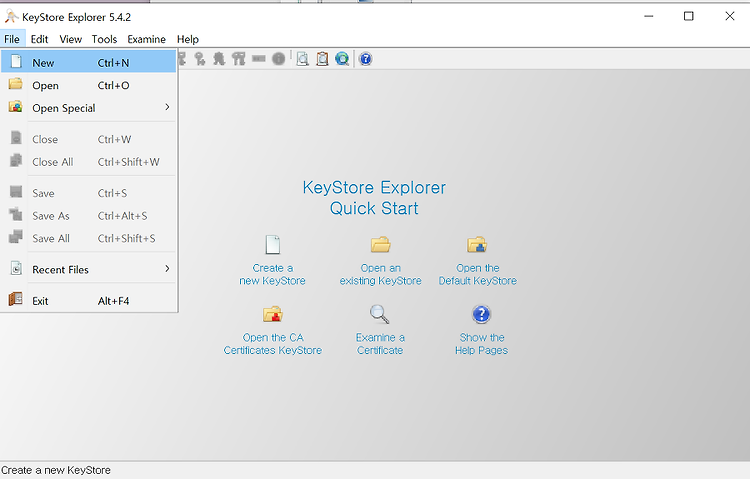Click the folder icon above Open the CA Certificates KeyStore
The width and height of the screenshot is (750, 479).
pyautogui.click(x=273, y=314)
